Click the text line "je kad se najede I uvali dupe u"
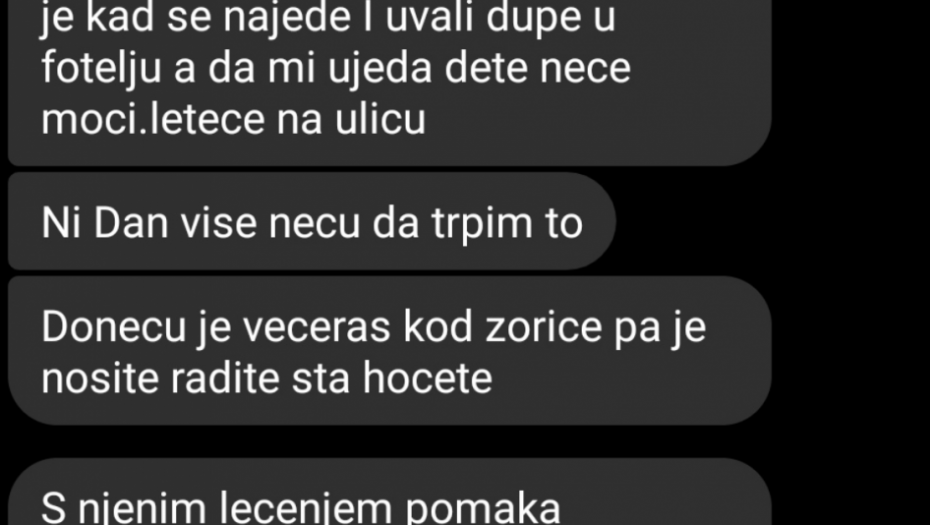 (x=328, y=19)
